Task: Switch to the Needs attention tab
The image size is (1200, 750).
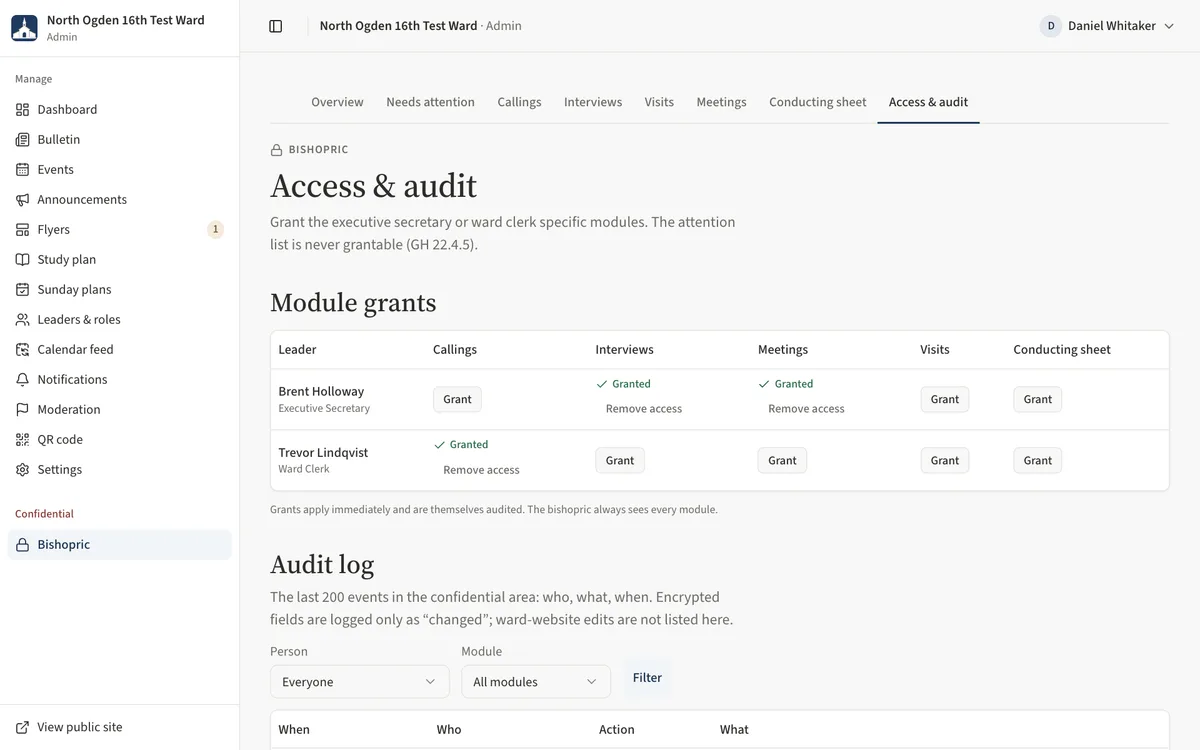Action: (x=430, y=102)
